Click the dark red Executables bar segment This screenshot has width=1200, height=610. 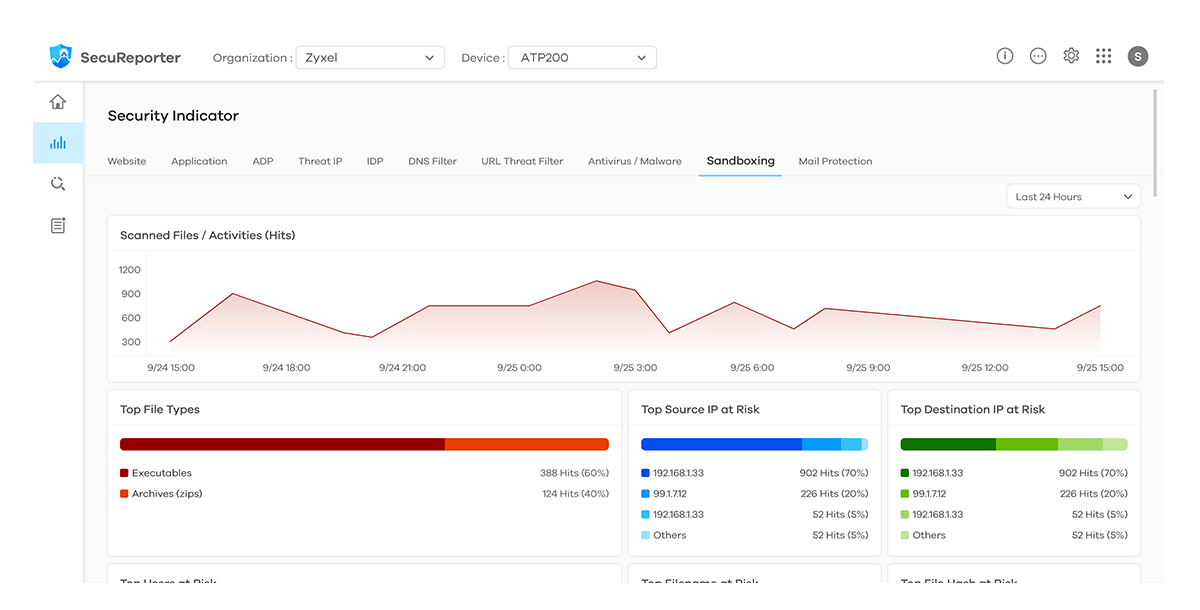(x=282, y=444)
